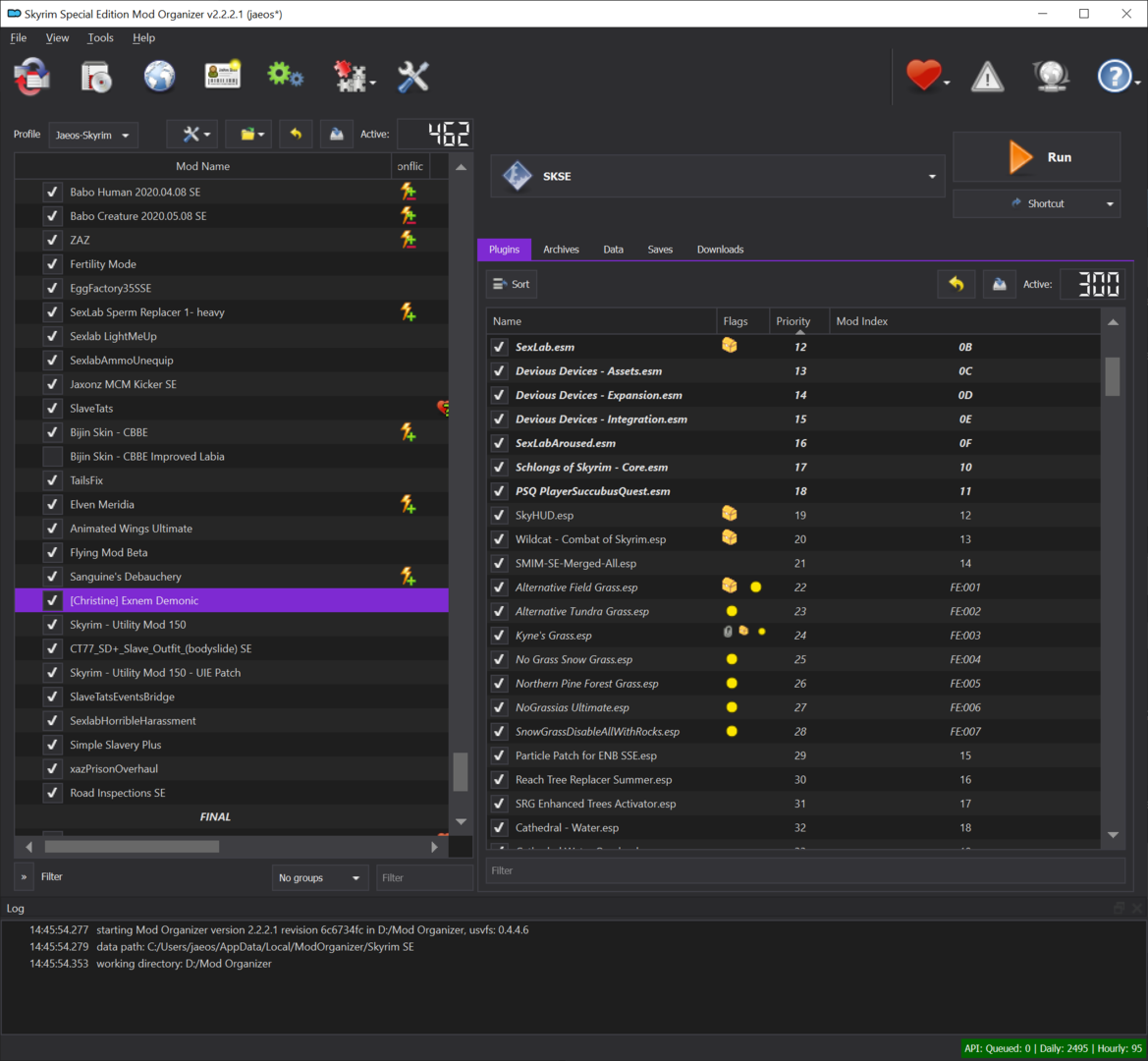Click the mod list horizontal scrollbar thumb
The height and width of the screenshot is (1061, 1148).
tap(132, 847)
